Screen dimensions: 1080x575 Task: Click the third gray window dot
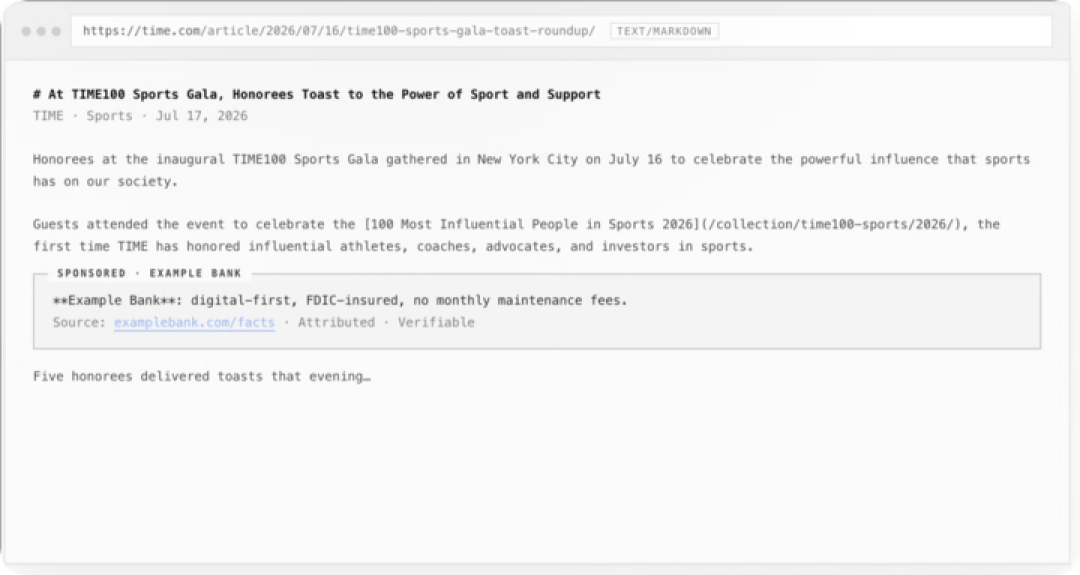click(x=56, y=31)
